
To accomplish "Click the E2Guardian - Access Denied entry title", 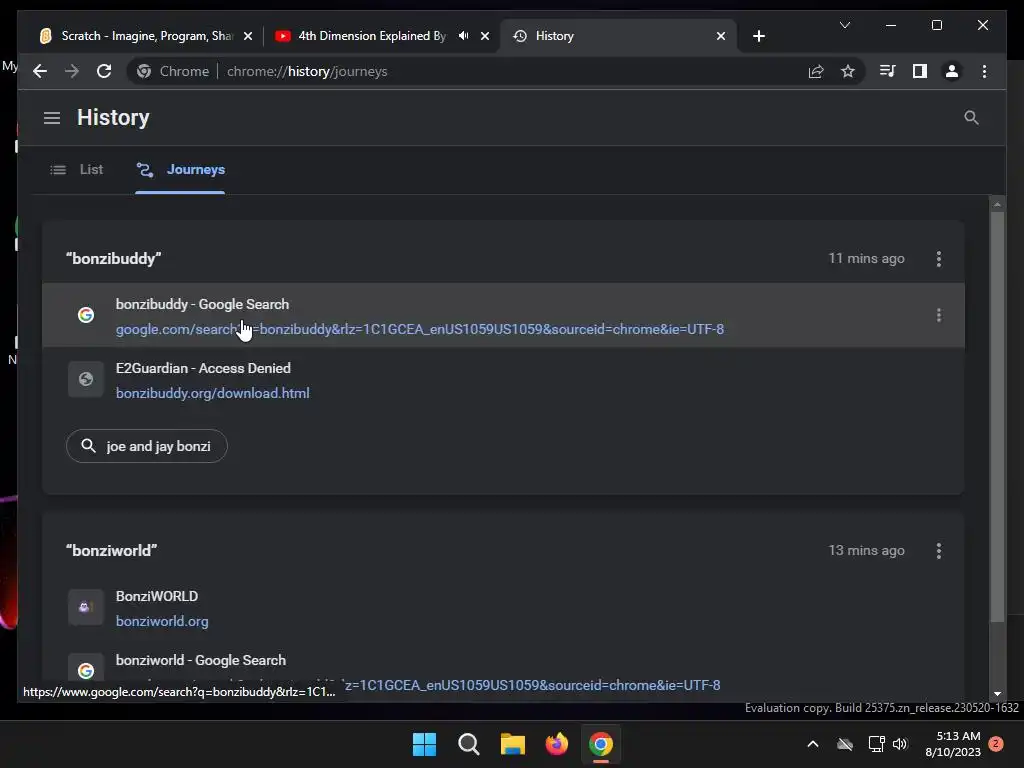I will [203, 368].
